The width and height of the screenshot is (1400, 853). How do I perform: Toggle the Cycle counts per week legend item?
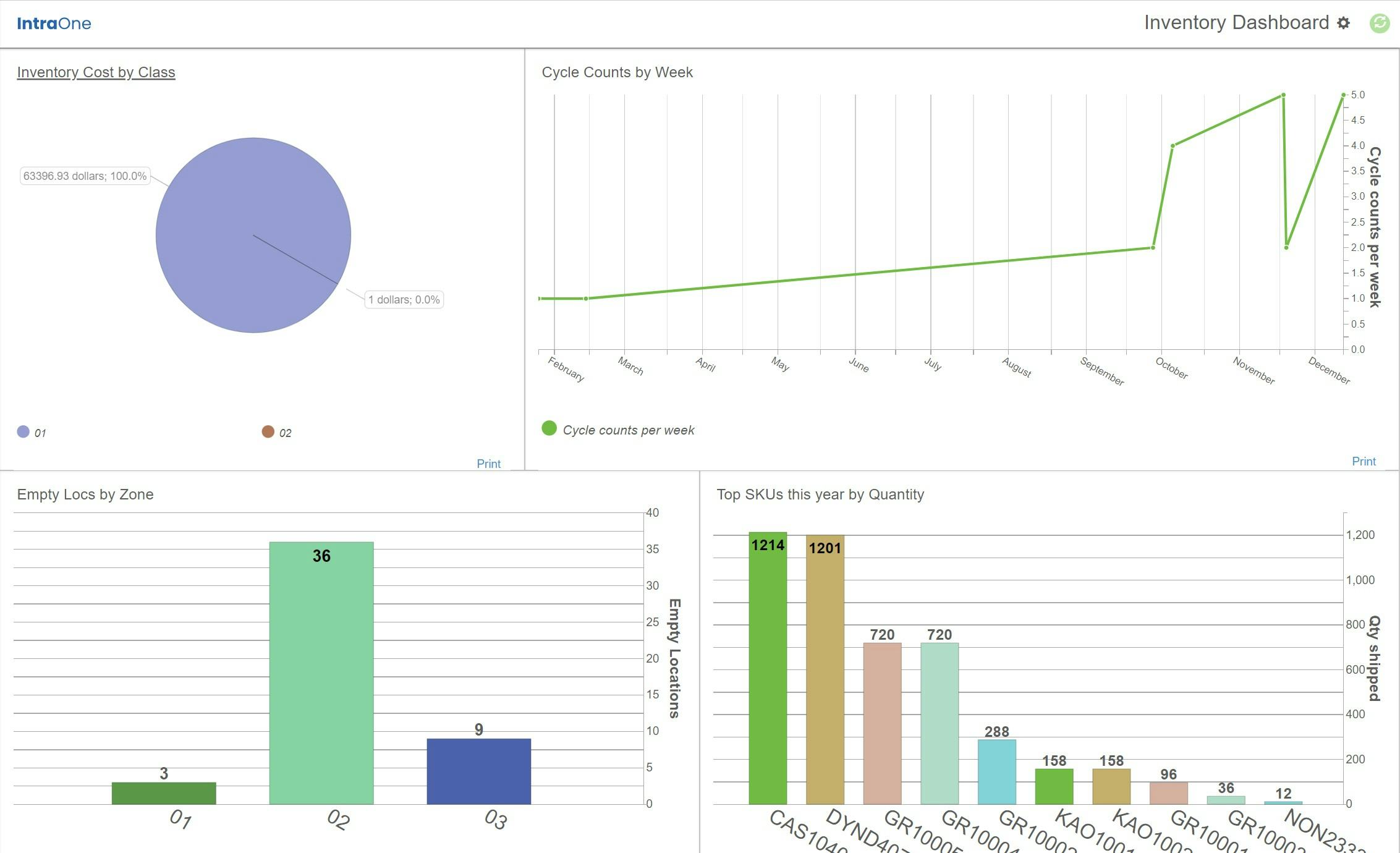click(618, 429)
